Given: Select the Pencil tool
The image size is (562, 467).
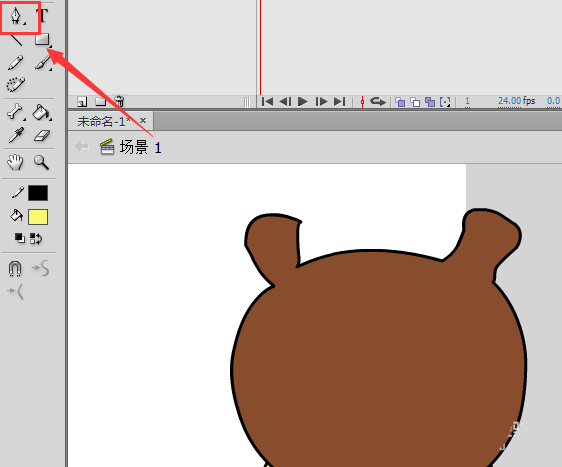Looking at the screenshot, I should [15, 63].
